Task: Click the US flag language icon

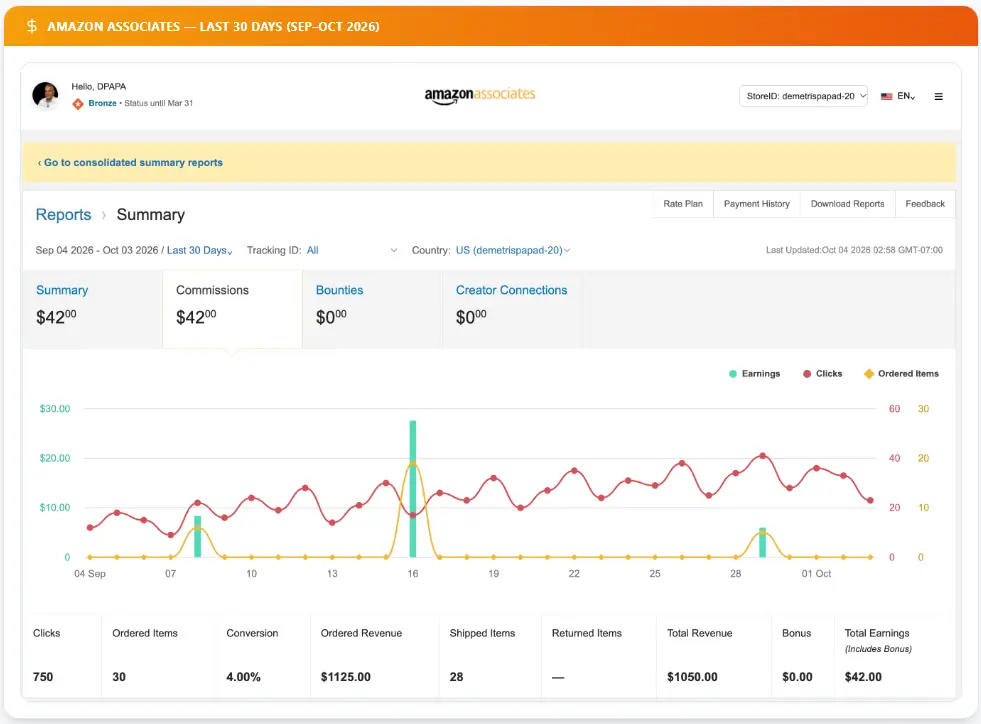Action: [887, 96]
